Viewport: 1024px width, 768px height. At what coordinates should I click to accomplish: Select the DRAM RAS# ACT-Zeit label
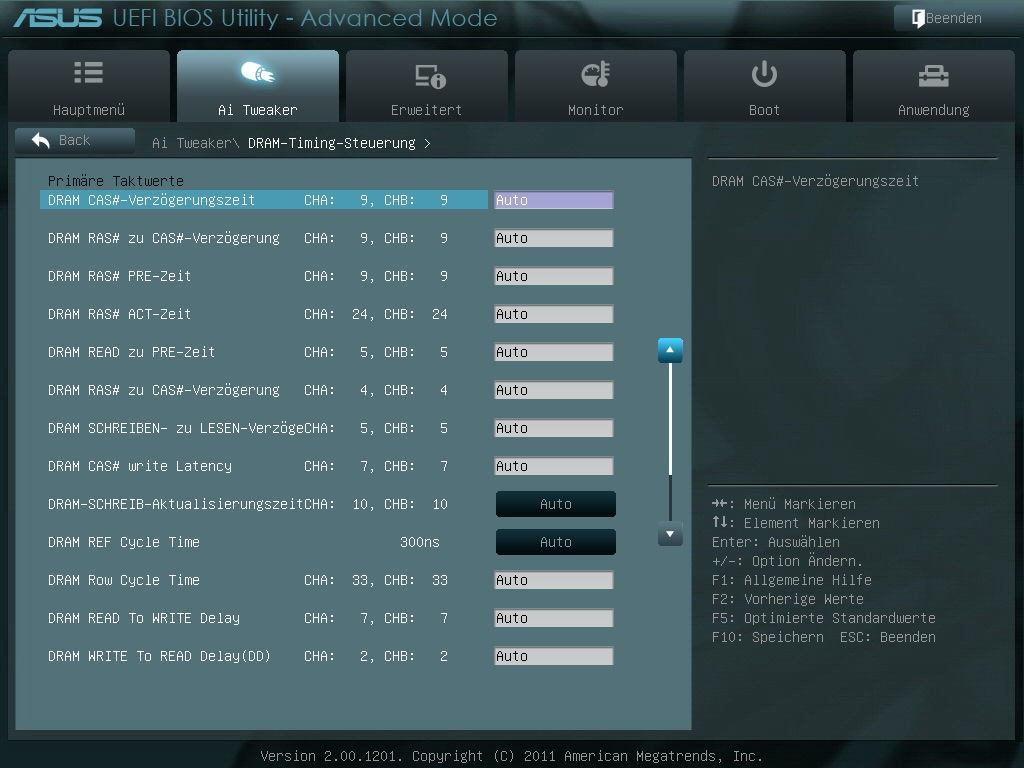coord(120,314)
